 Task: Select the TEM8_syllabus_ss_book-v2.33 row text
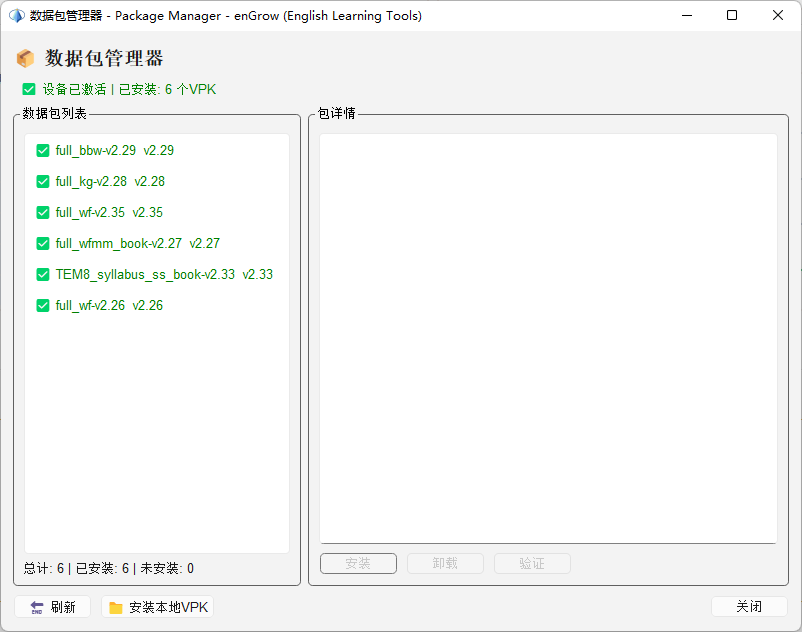point(164,275)
